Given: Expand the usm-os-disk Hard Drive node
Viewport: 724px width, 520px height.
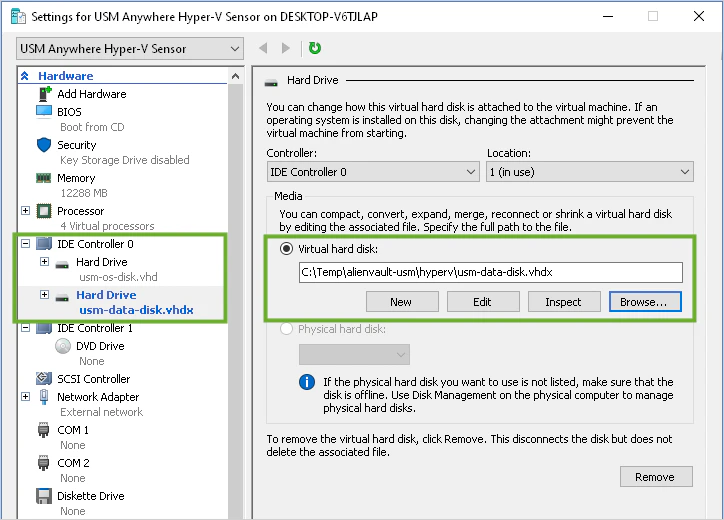Looking at the screenshot, I should 44,261.
